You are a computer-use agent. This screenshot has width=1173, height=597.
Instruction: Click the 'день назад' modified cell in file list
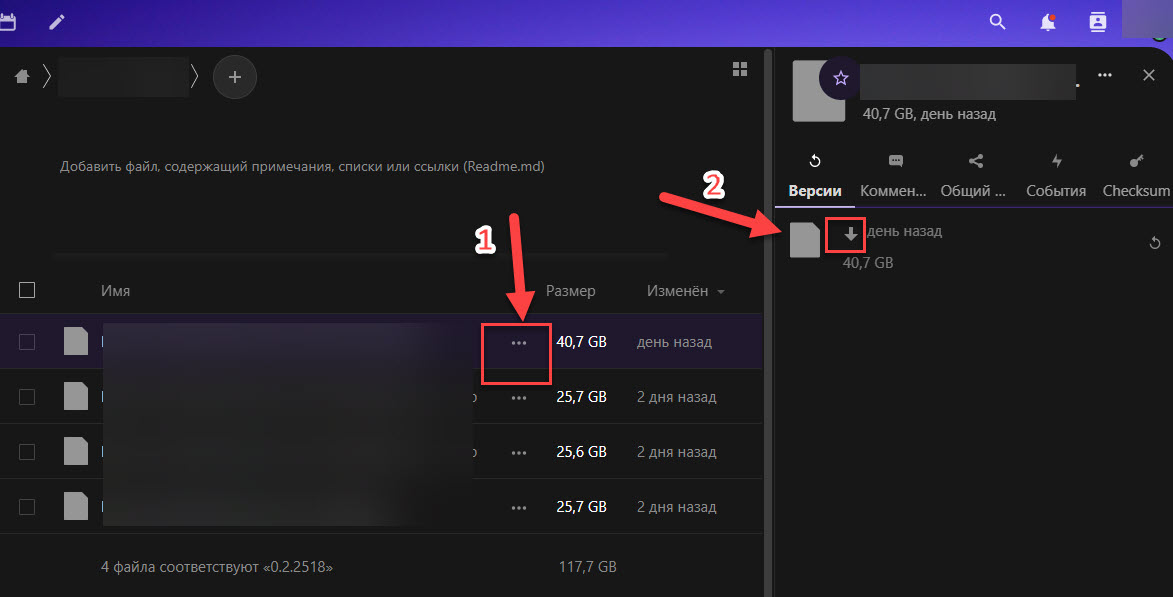tap(674, 343)
